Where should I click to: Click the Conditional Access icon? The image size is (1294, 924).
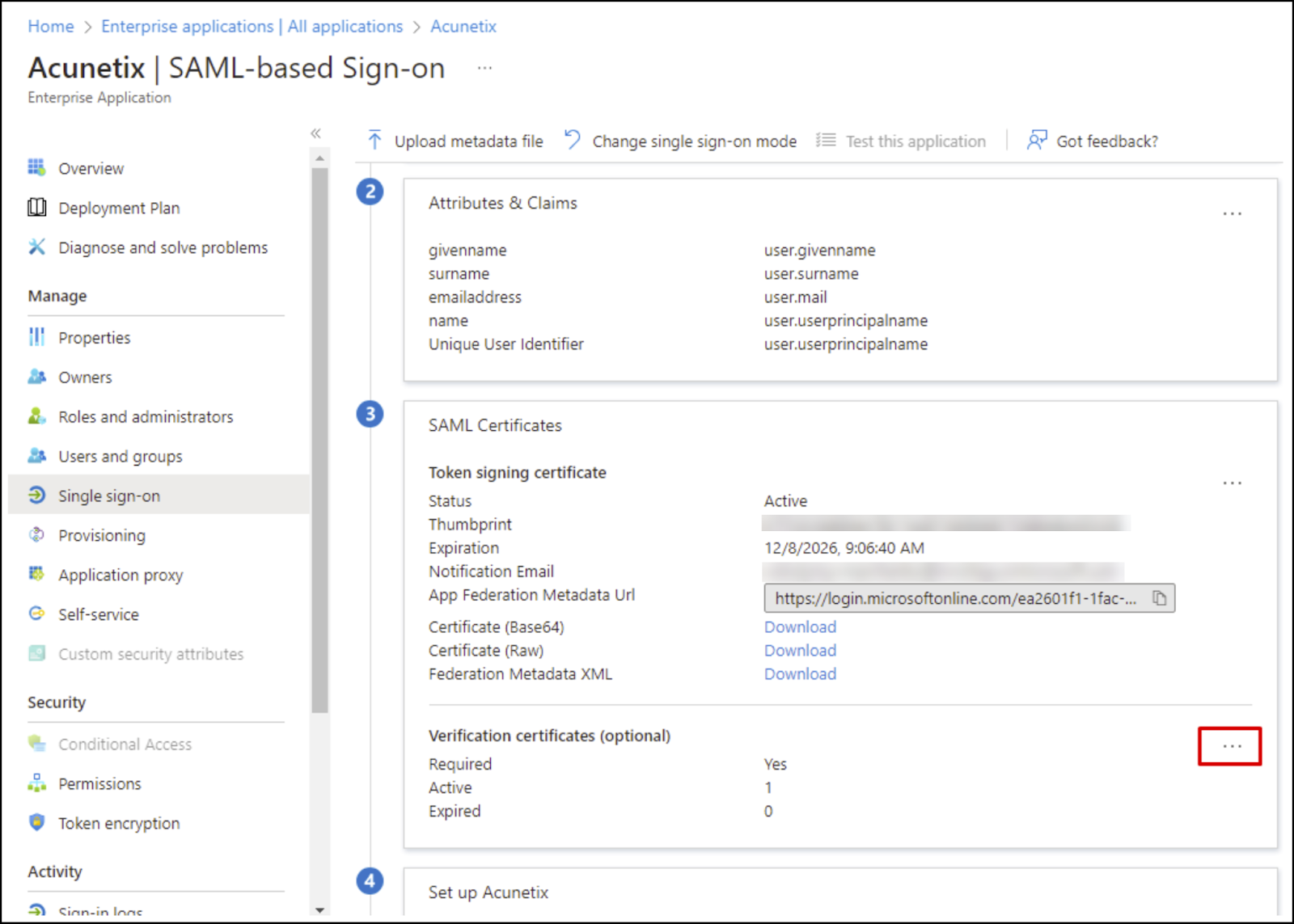(x=36, y=743)
